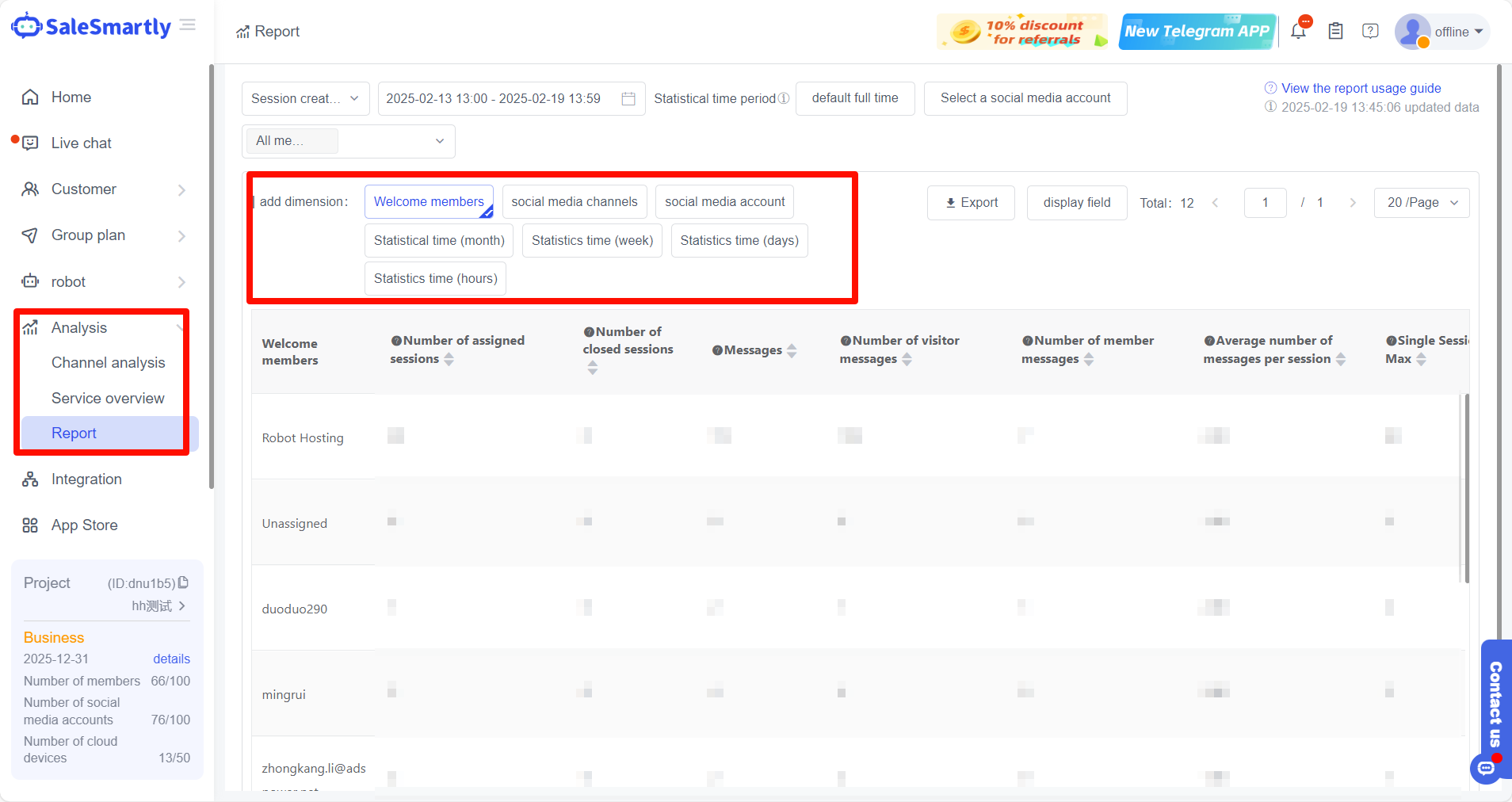Toggle the Welcome members dimension
This screenshot has height=802, width=1512.
(x=429, y=202)
